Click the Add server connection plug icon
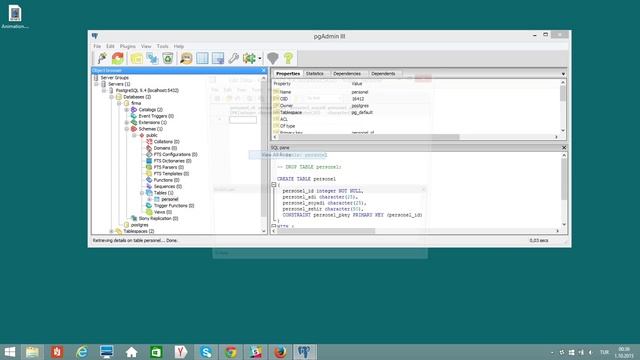 tap(102, 58)
